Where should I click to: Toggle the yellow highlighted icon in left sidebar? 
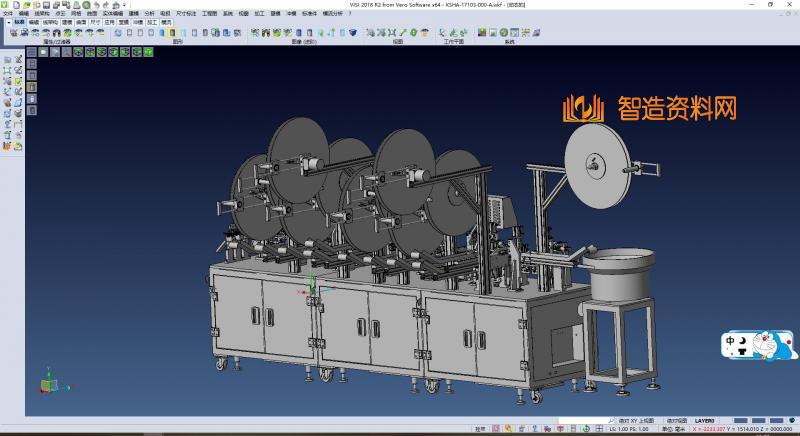tap(31, 87)
